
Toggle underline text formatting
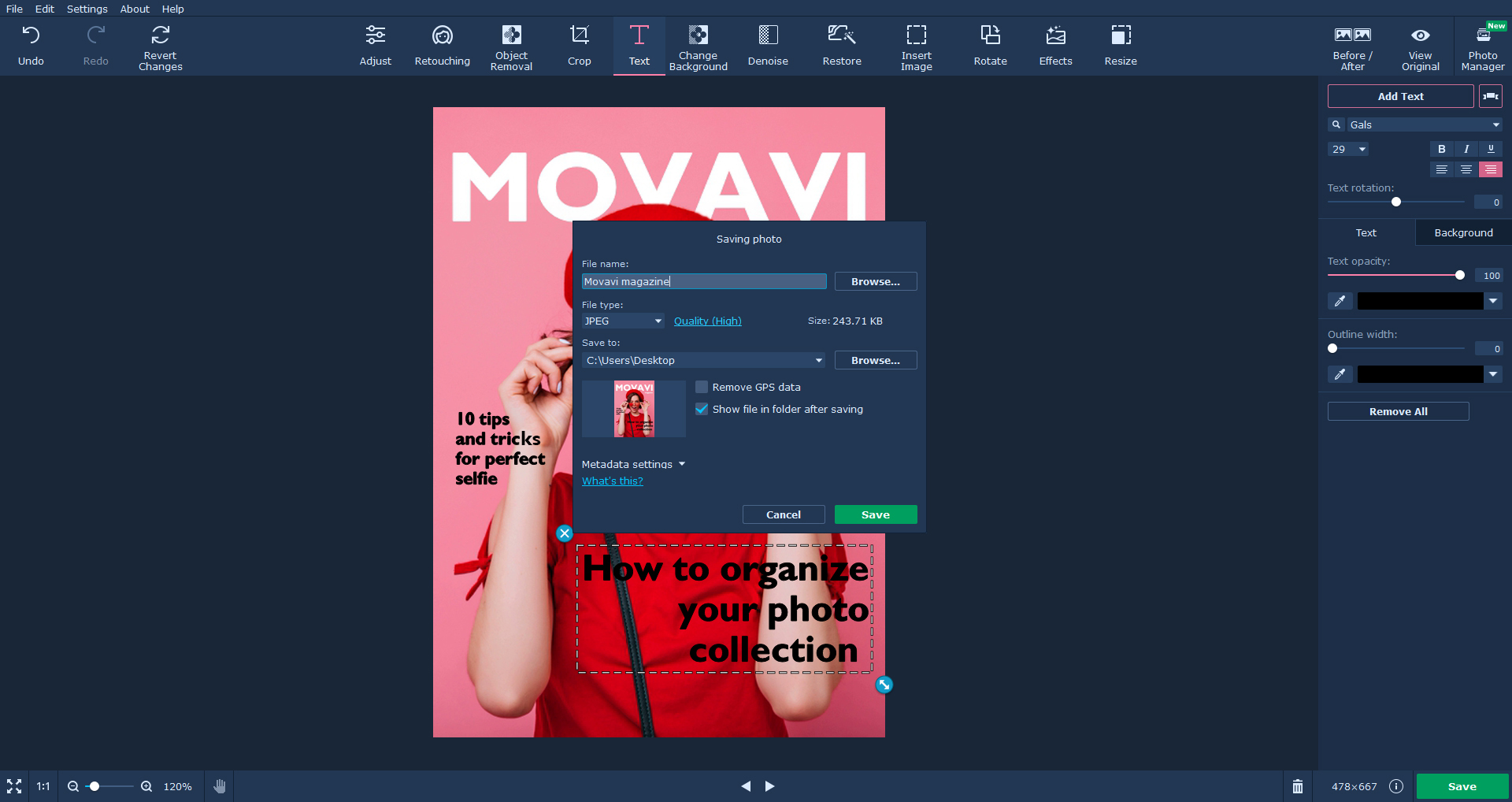(1491, 149)
